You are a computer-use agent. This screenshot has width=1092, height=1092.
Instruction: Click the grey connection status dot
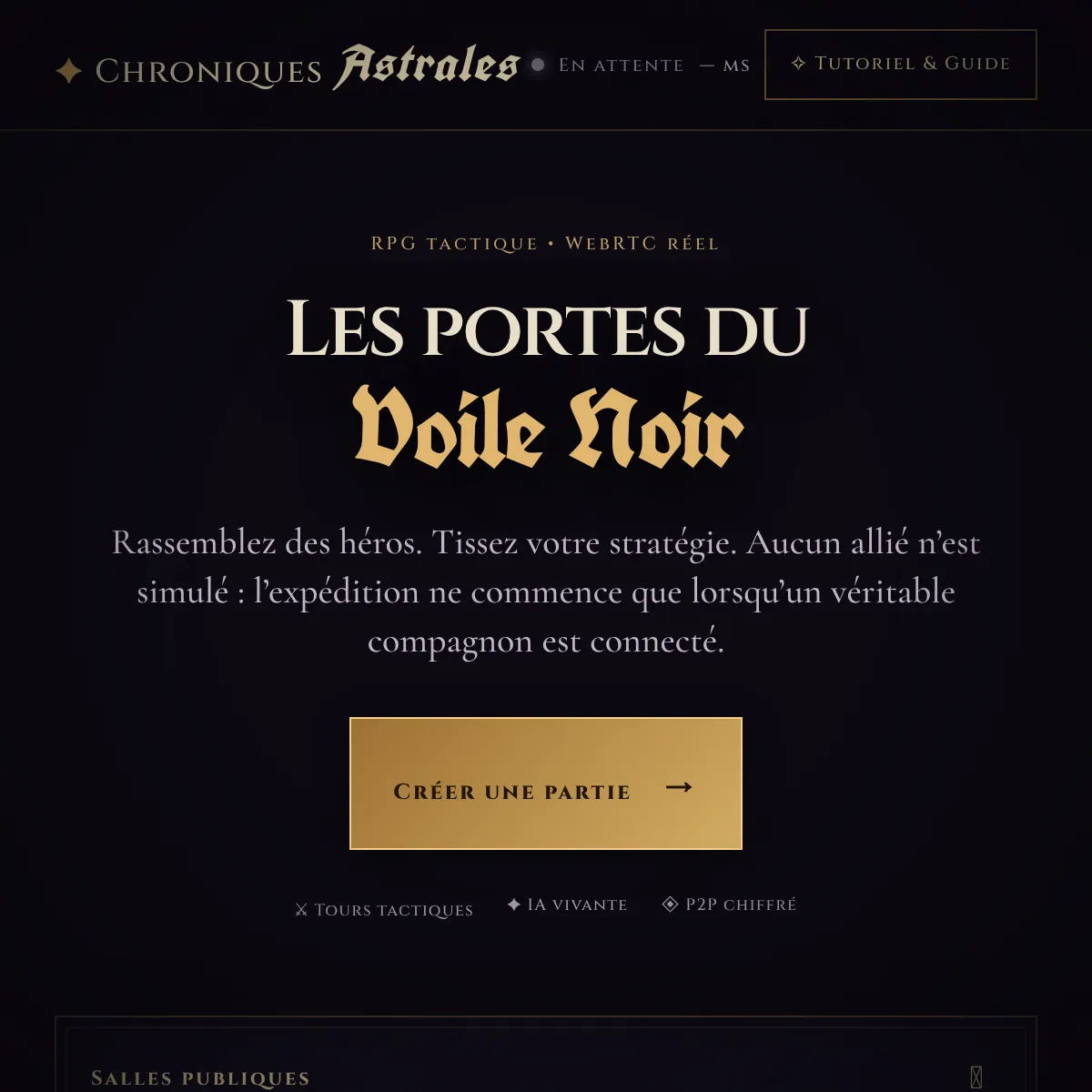[x=538, y=65]
